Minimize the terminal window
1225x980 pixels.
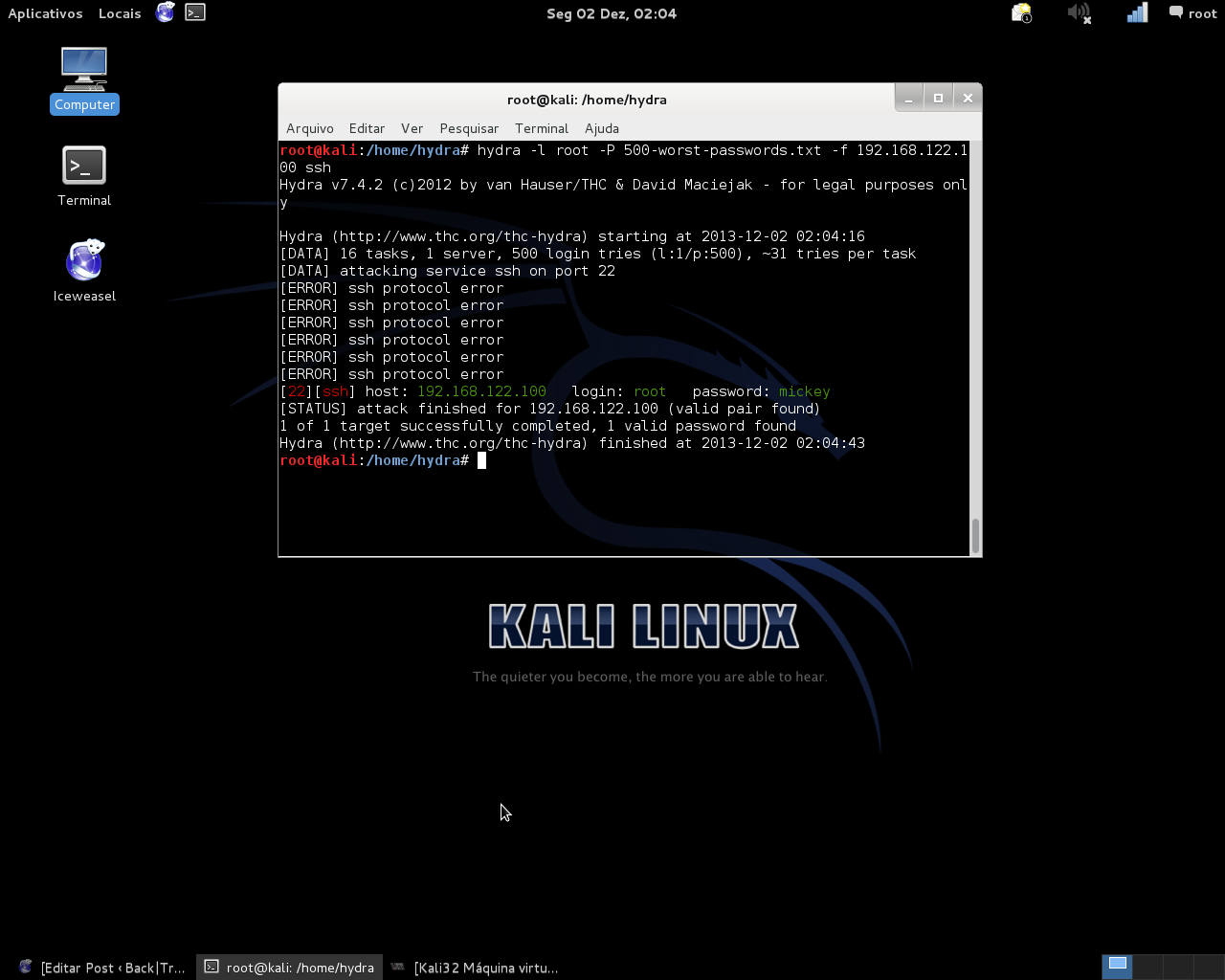[909, 98]
